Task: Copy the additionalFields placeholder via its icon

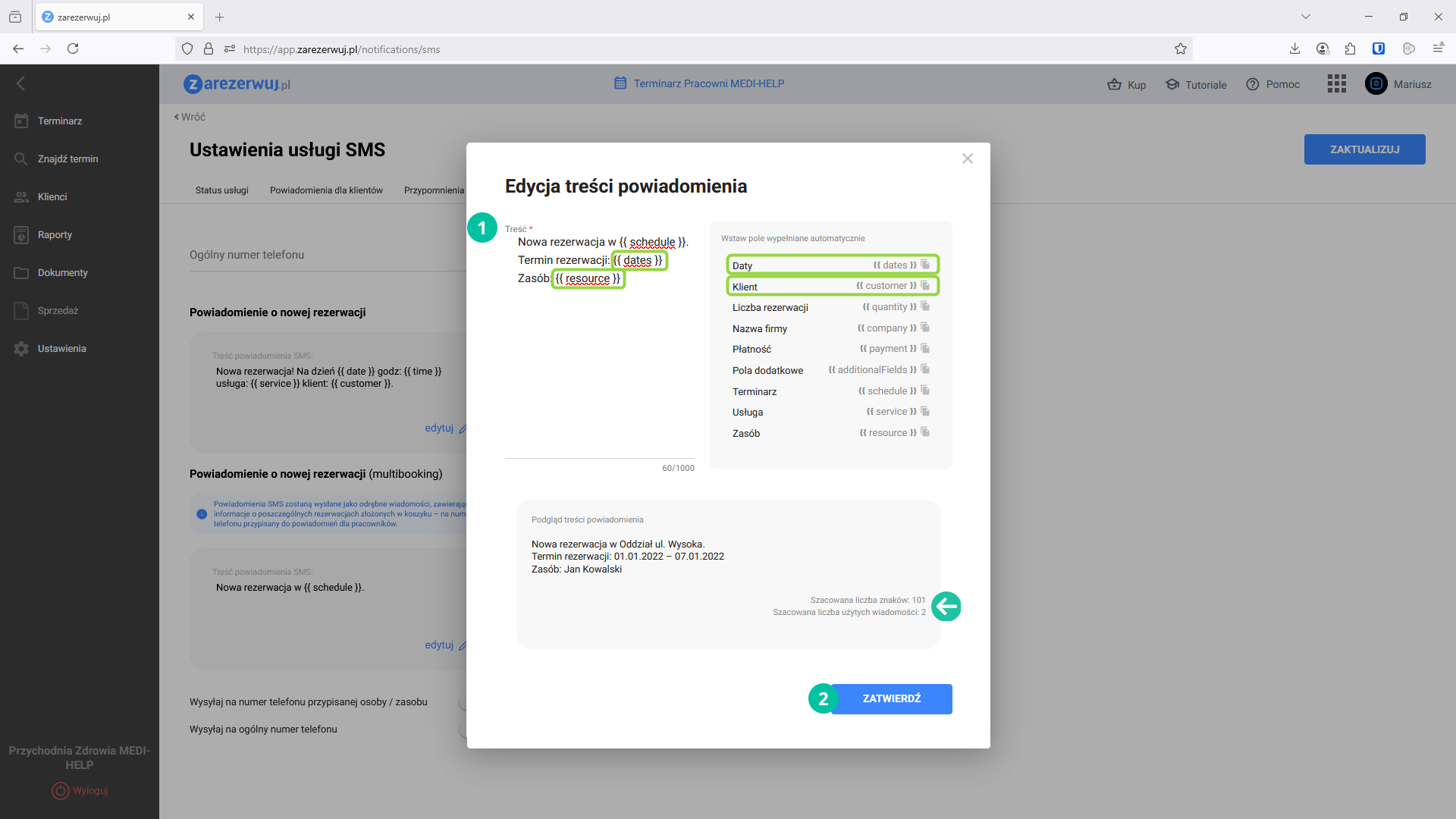Action: (x=925, y=369)
